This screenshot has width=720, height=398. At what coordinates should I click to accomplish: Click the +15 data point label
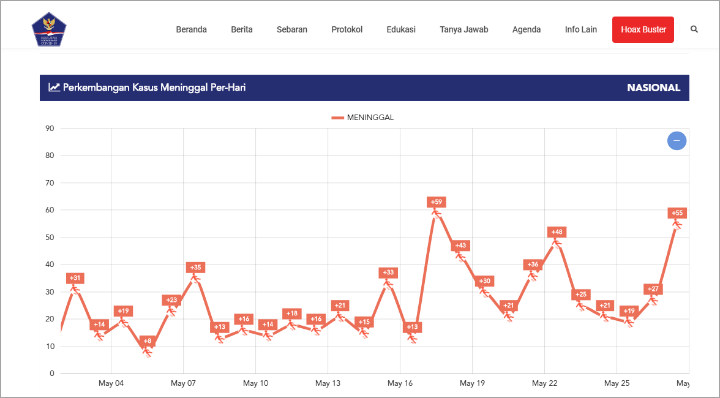pyautogui.click(x=364, y=322)
